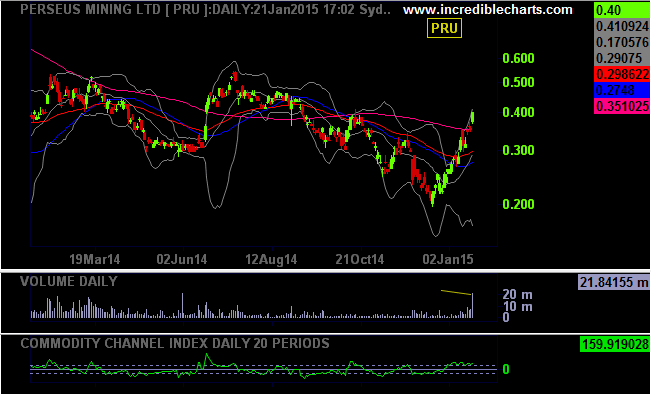Click the yellow PRU ticker label
The height and width of the screenshot is (395, 651).
(444, 28)
